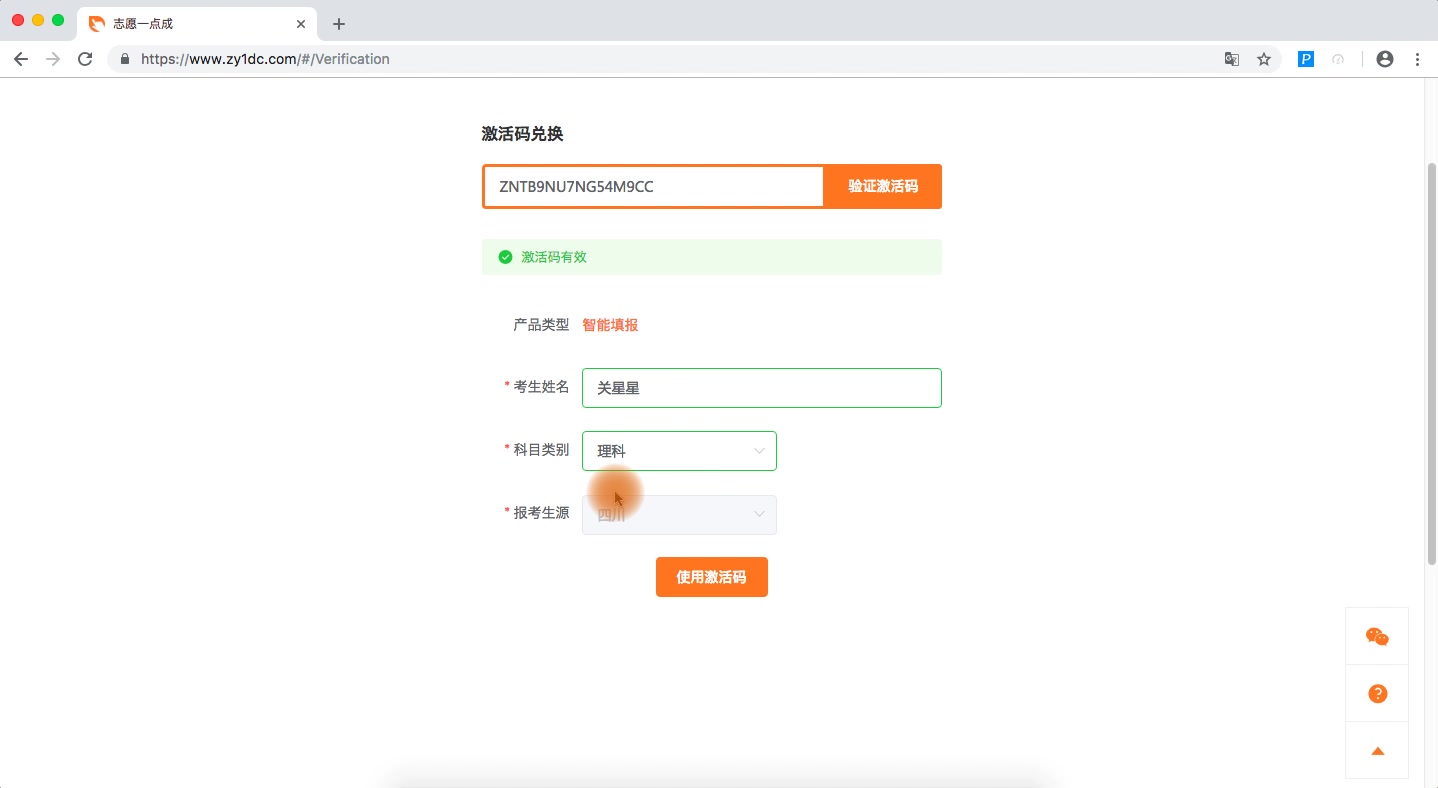
Task: Click the 智能填报 product type text
Action: [610, 325]
